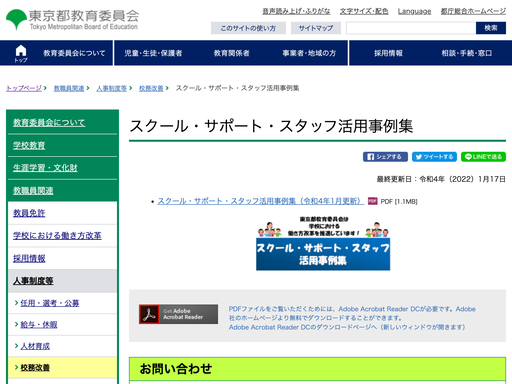Open 教育委員会について in the navigation bar
The image size is (512, 384).
click(x=74, y=53)
